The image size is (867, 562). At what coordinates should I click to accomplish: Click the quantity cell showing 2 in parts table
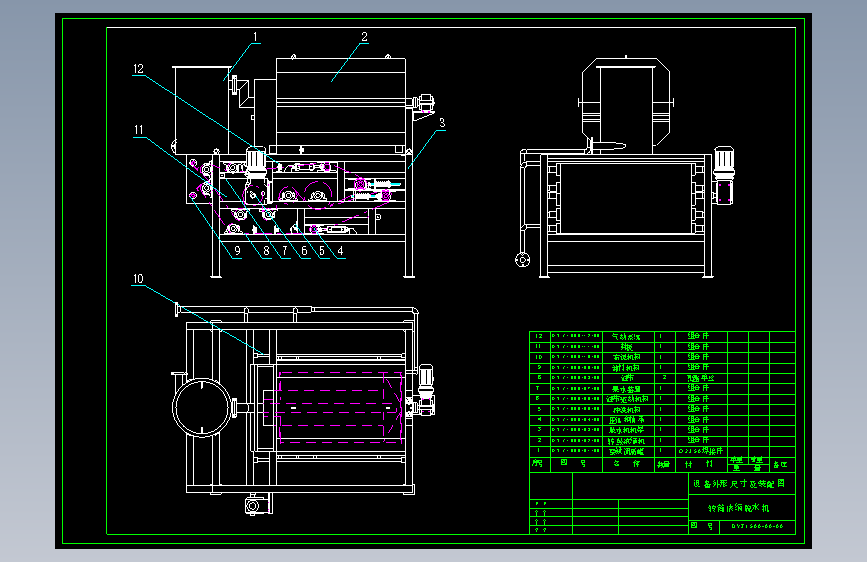coord(665,378)
